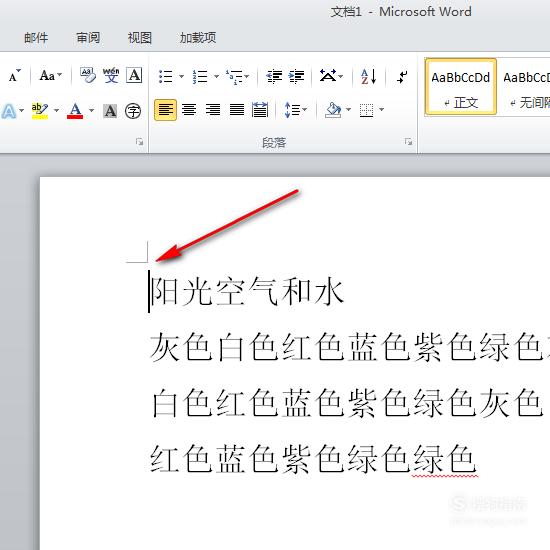Click the Decrease Indent icon
The height and width of the screenshot is (550, 550).
click(274, 76)
